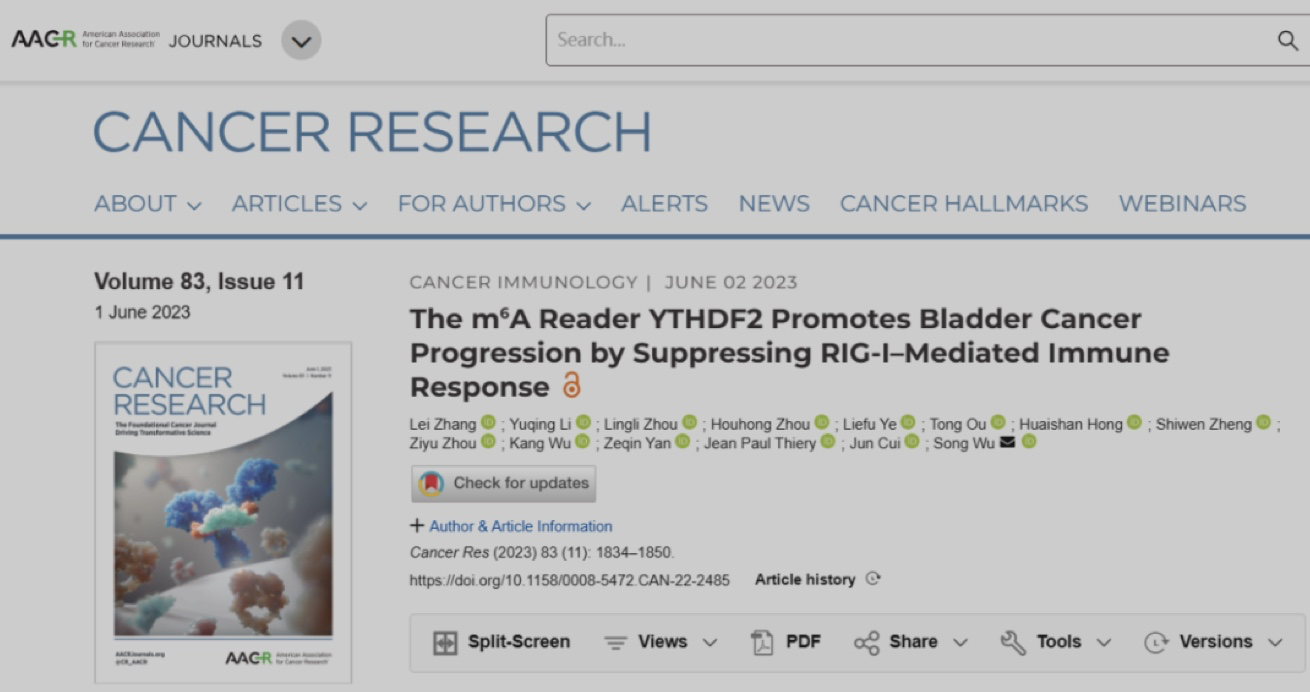The height and width of the screenshot is (692, 1310).
Task: Open the Volume 83, Issue 11 link
Action: (199, 282)
